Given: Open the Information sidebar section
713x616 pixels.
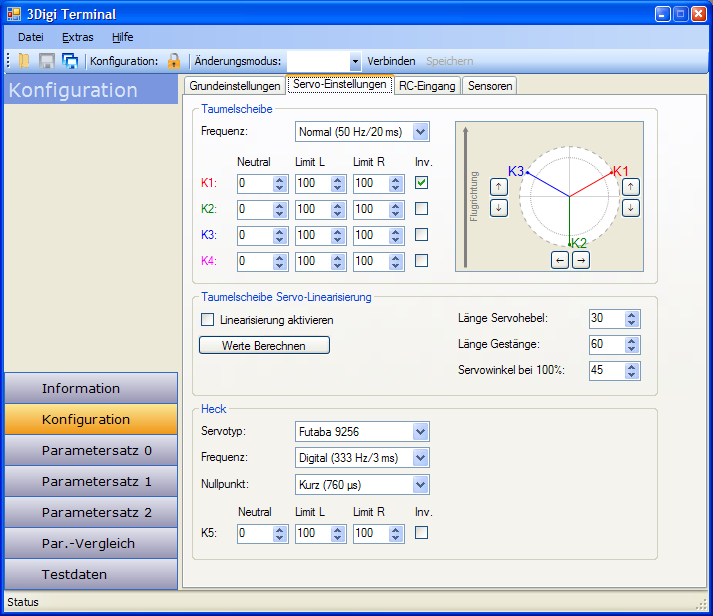Looking at the screenshot, I should (91, 388).
